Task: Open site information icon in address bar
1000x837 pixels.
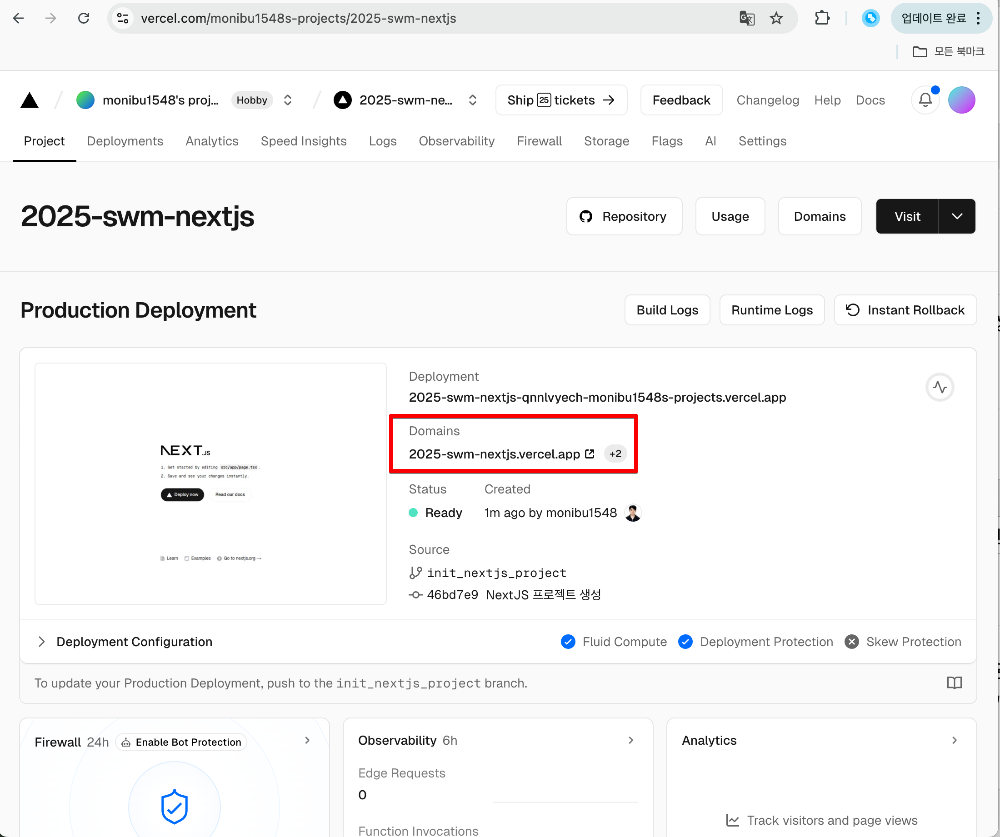Action: (x=122, y=19)
